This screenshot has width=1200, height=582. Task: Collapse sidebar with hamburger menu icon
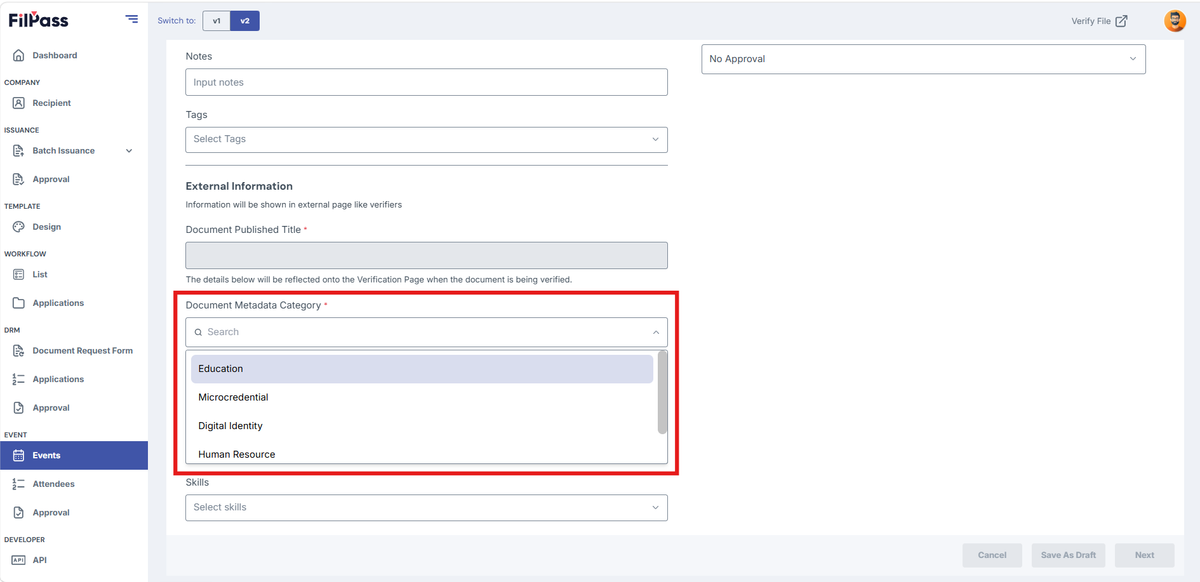tap(132, 19)
